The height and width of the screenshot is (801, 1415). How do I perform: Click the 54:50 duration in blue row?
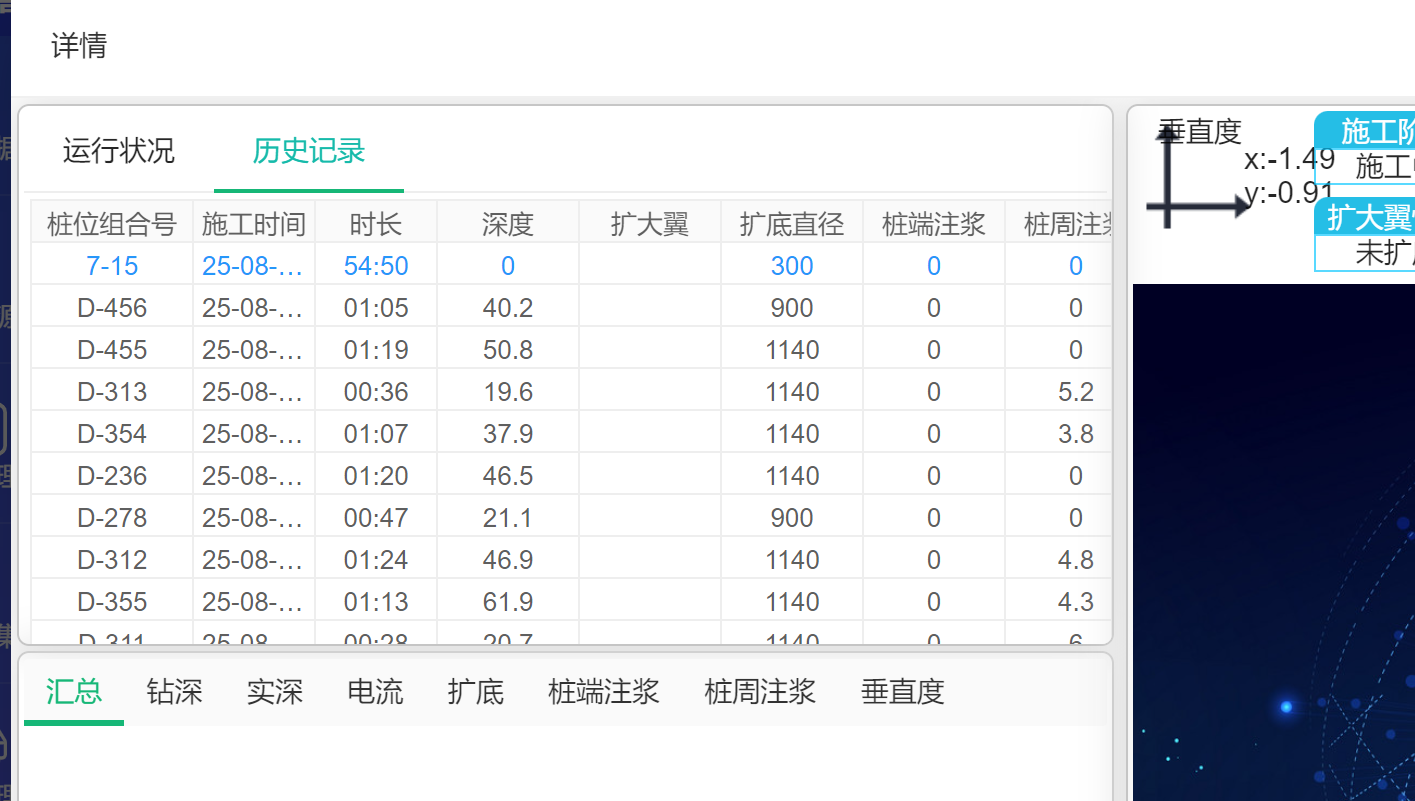tap(376, 266)
